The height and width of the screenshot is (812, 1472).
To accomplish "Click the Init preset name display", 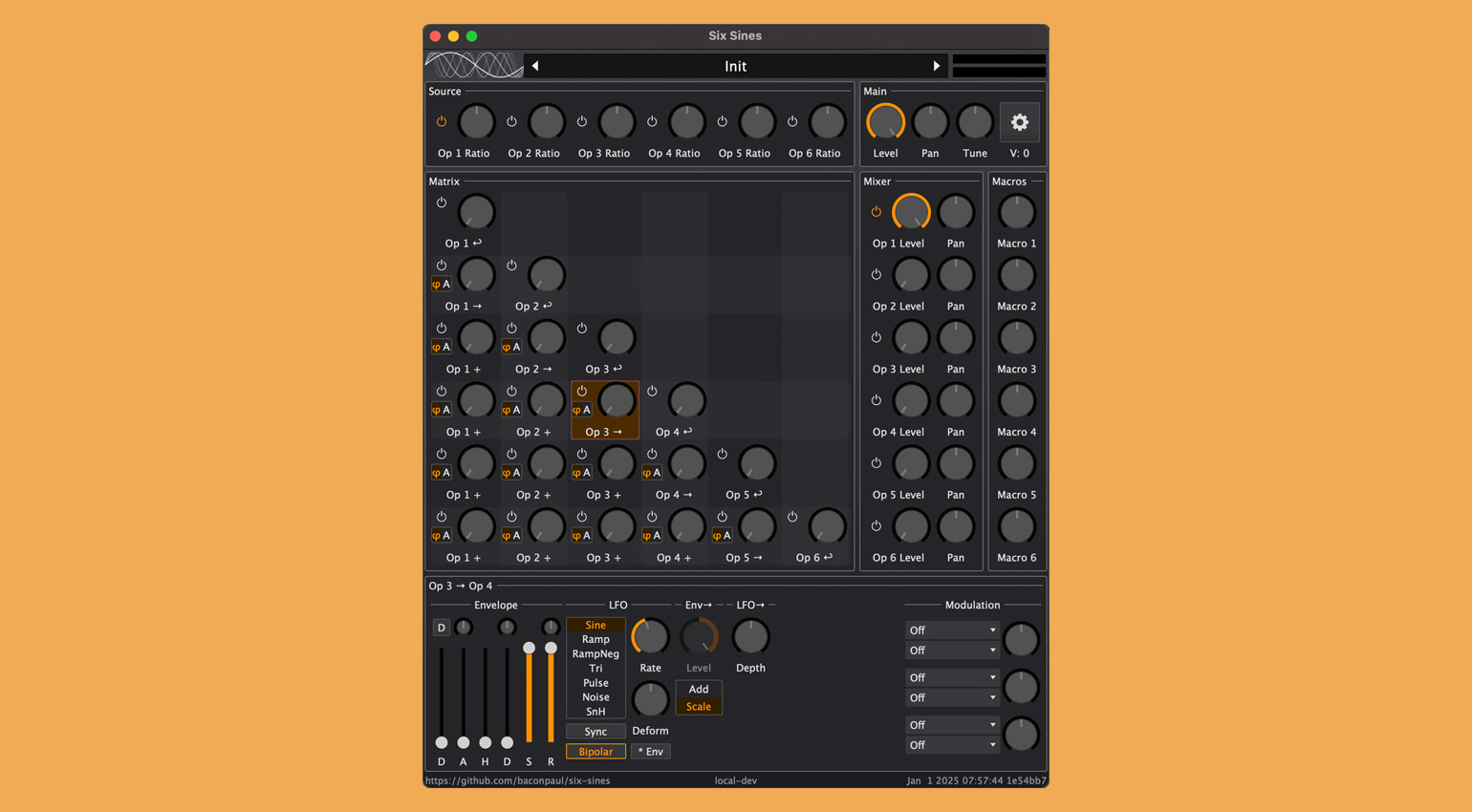I will 735,66.
